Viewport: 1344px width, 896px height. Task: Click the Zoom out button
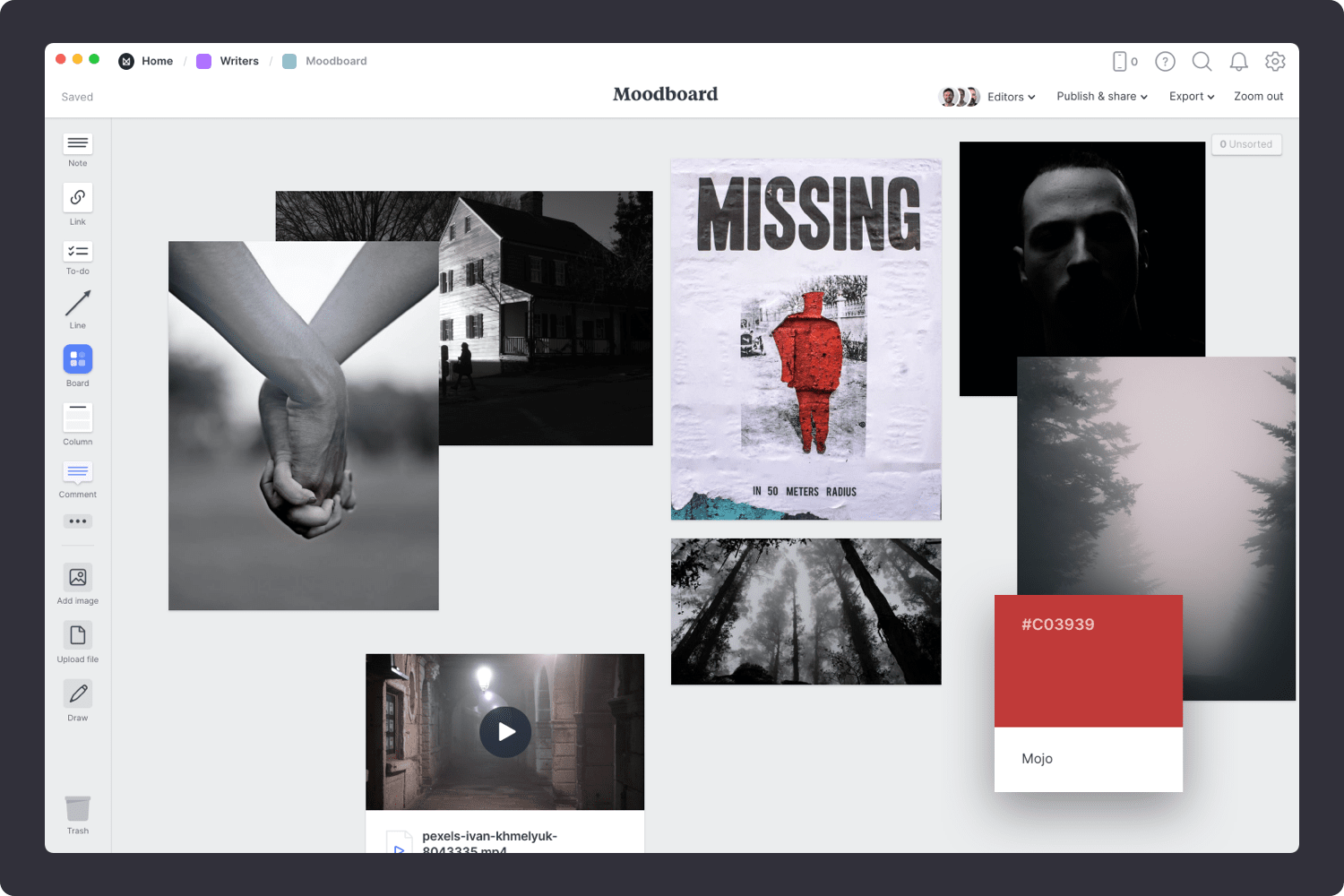[1258, 96]
